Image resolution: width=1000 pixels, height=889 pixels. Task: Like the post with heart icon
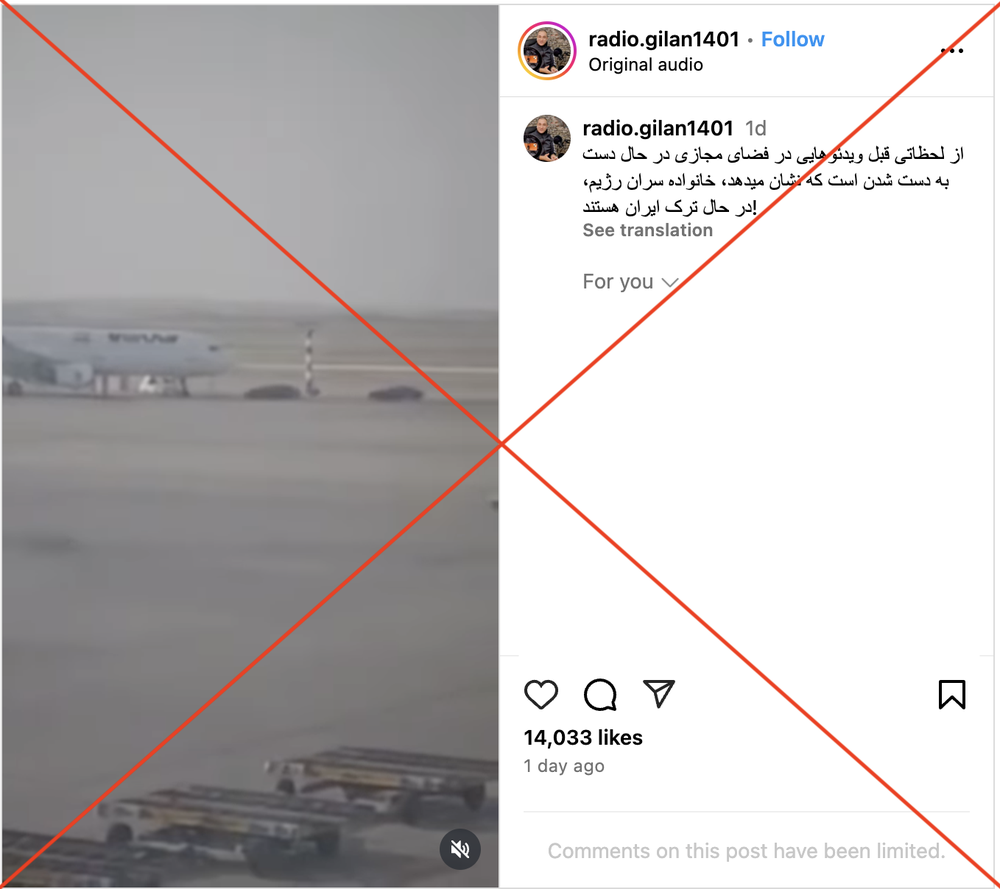tap(541, 694)
